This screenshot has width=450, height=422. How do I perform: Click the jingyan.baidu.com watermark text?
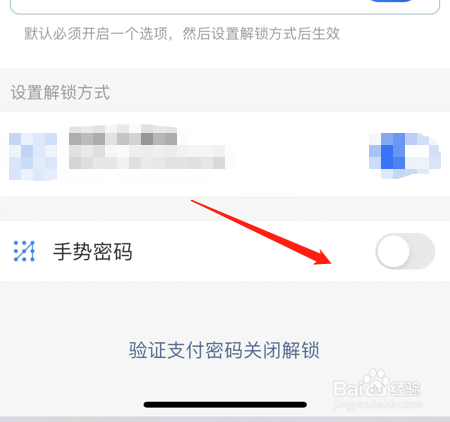pyautogui.click(x=377, y=404)
